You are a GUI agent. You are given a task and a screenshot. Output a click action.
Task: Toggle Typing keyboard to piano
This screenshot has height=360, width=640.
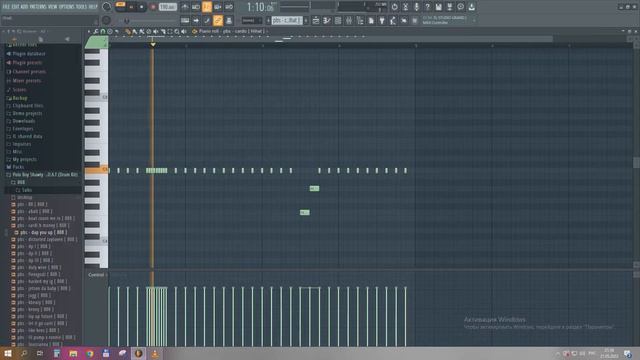(185, 20)
